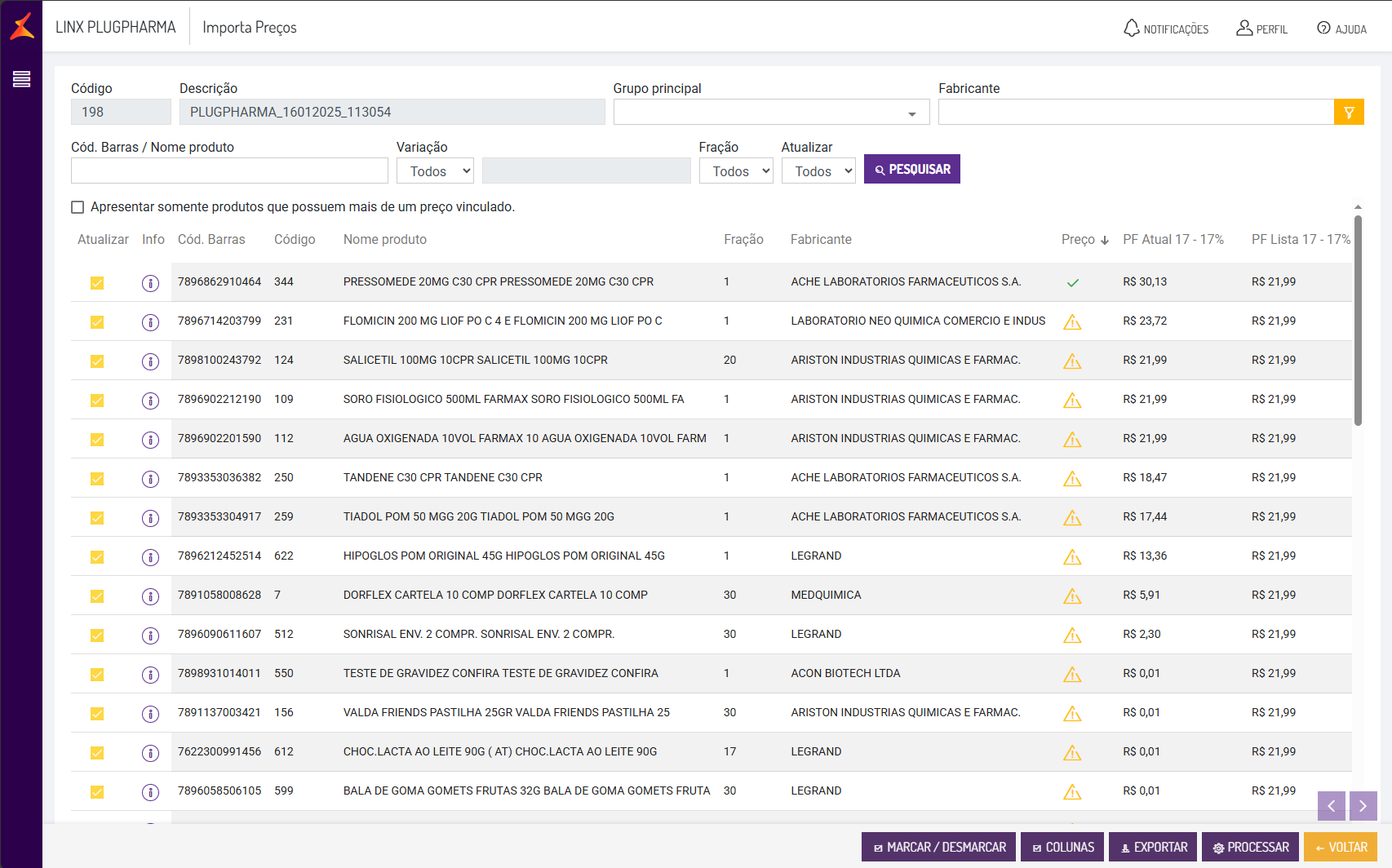
Task: Go to previous page arrow
Action: [x=1331, y=806]
